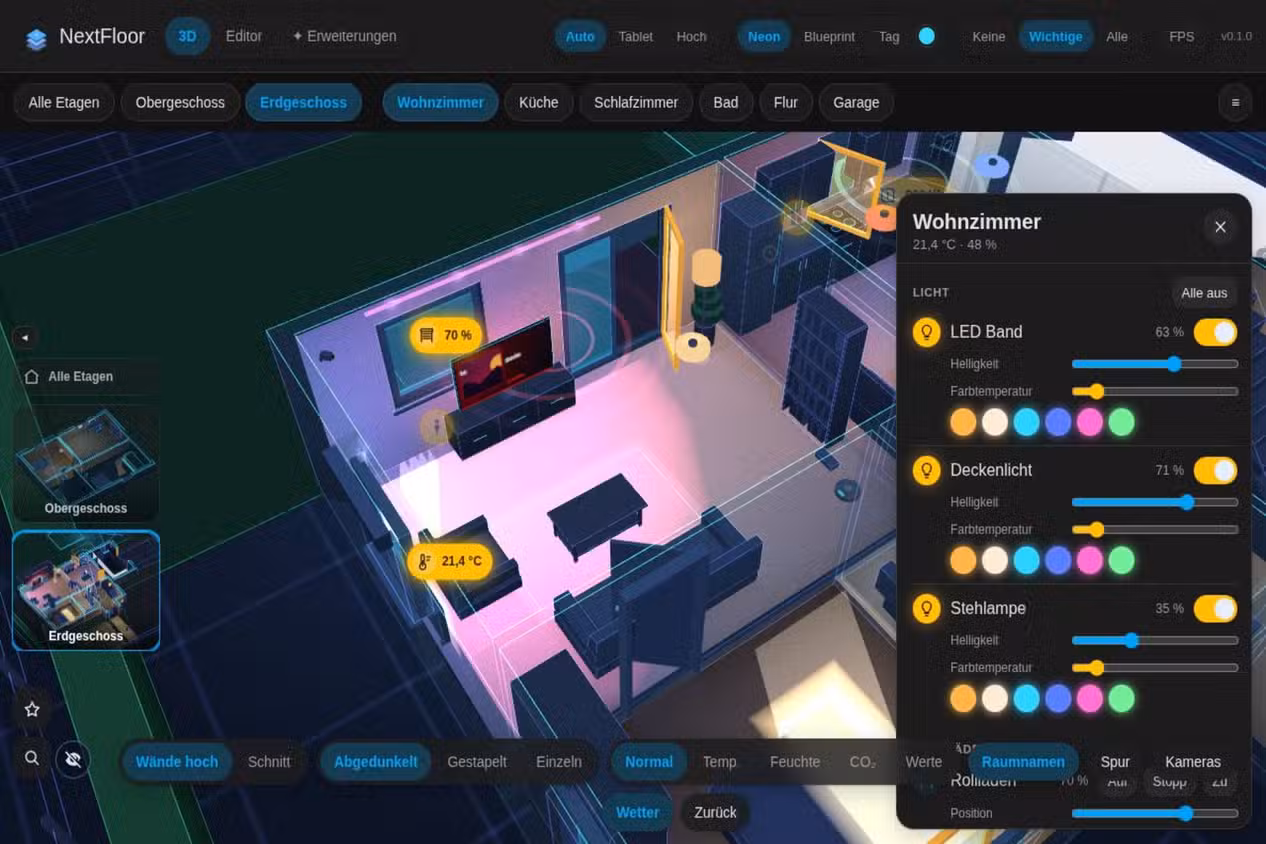
Task: Select the Schlafzimmer room tab
Action: (x=636, y=102)
